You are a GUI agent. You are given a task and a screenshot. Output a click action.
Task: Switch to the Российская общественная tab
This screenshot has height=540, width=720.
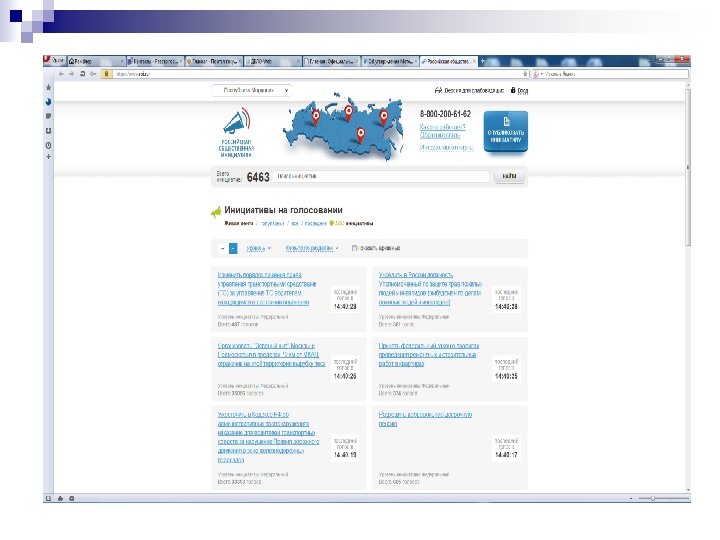(449, 61)
